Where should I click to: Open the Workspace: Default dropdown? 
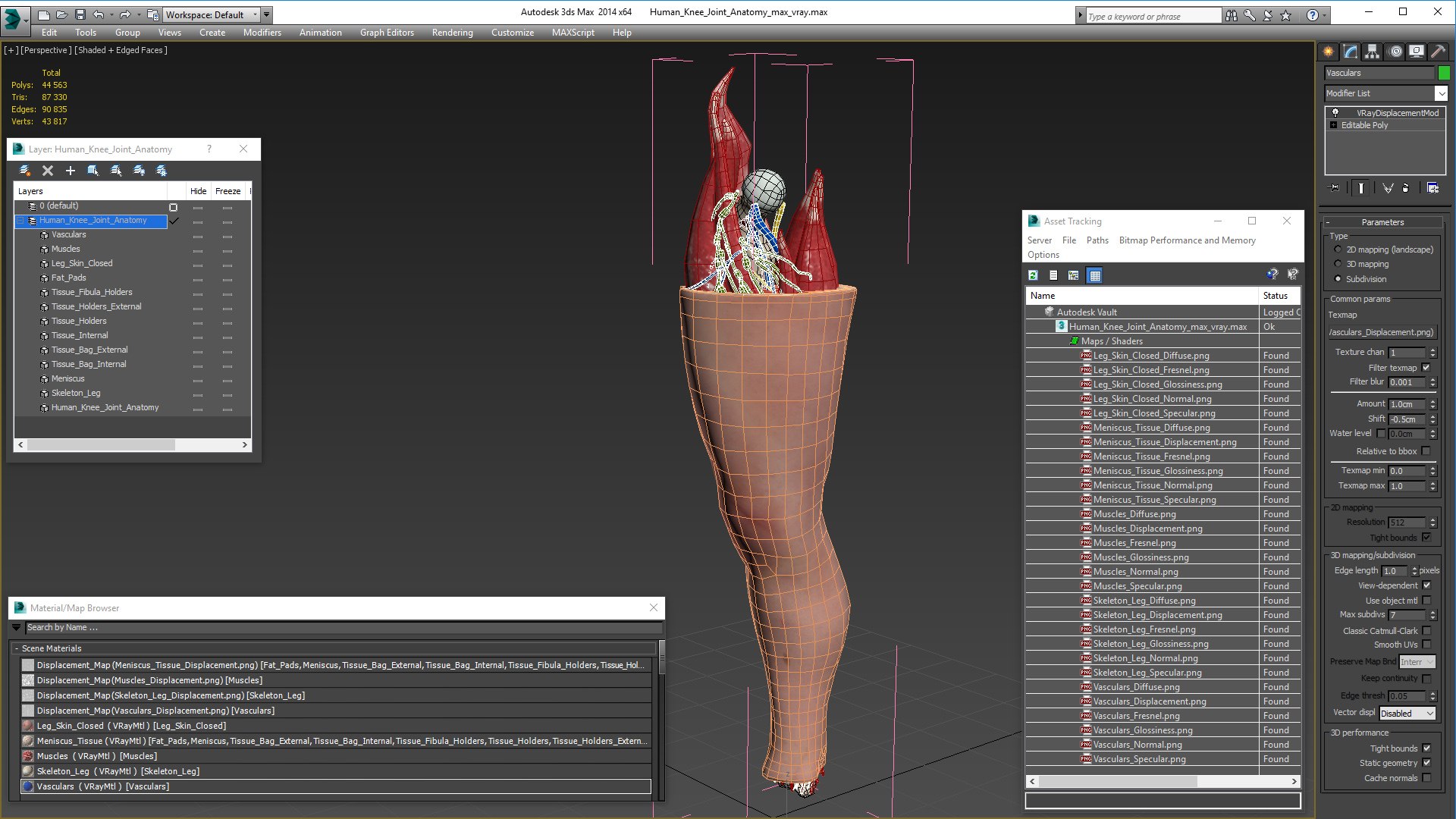211,14
